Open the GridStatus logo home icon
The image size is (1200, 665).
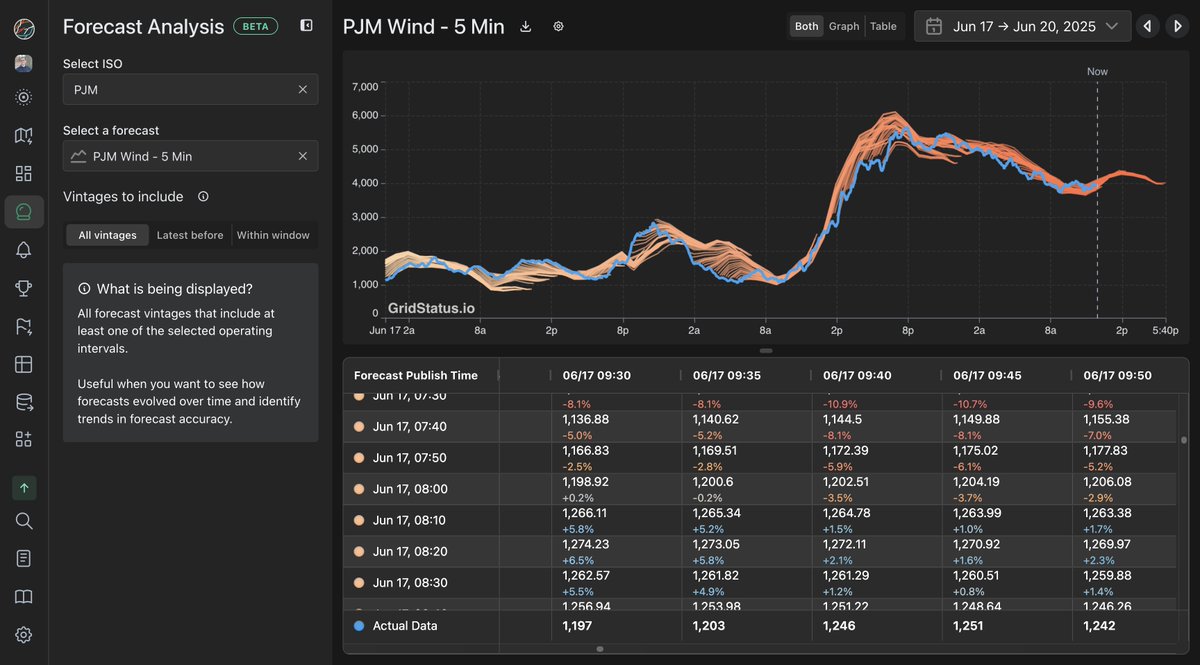24,29
